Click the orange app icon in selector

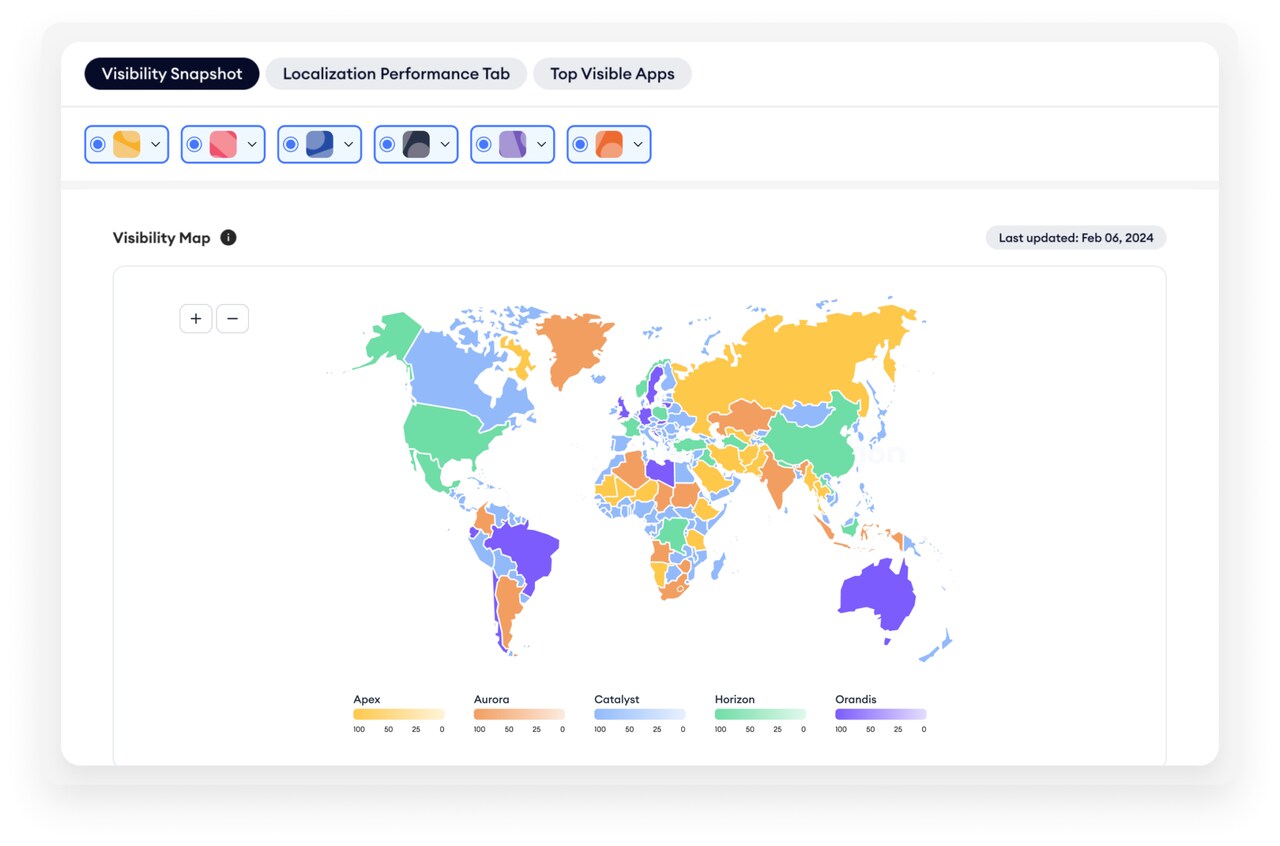(x=609, y=144)
